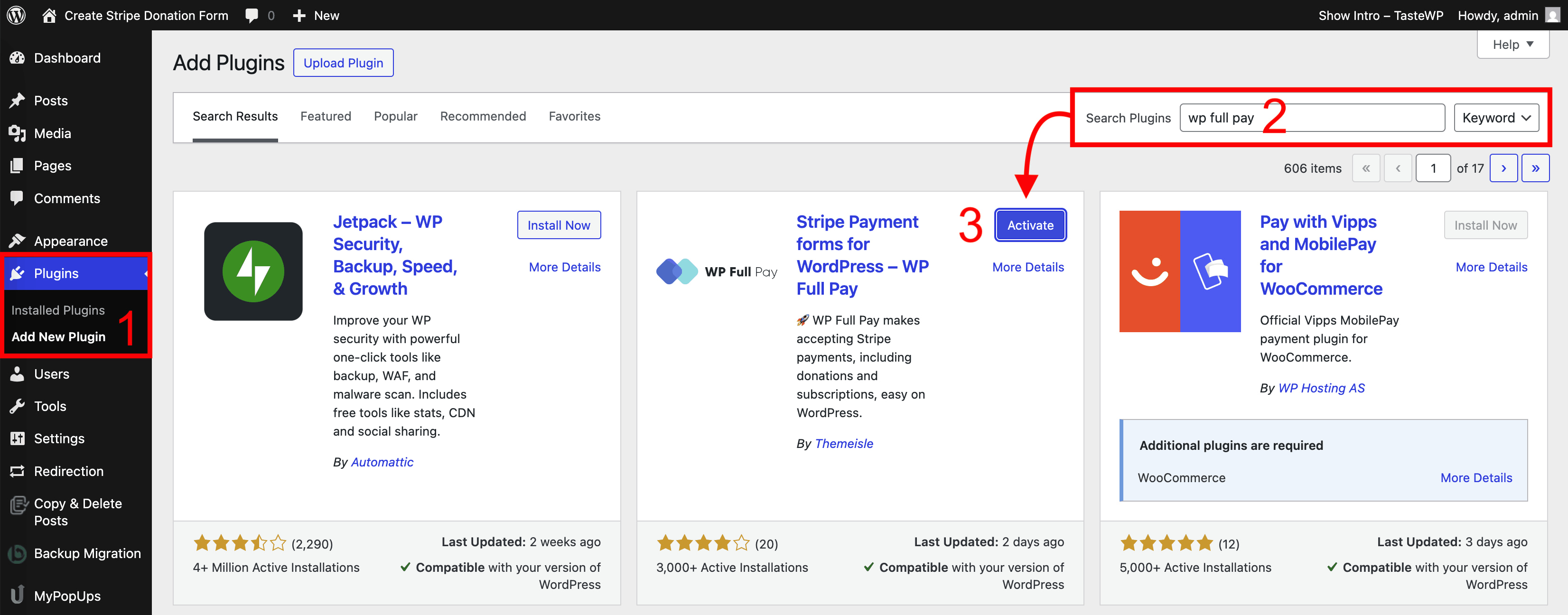Click the plugin results page number field

[1434, 168]
